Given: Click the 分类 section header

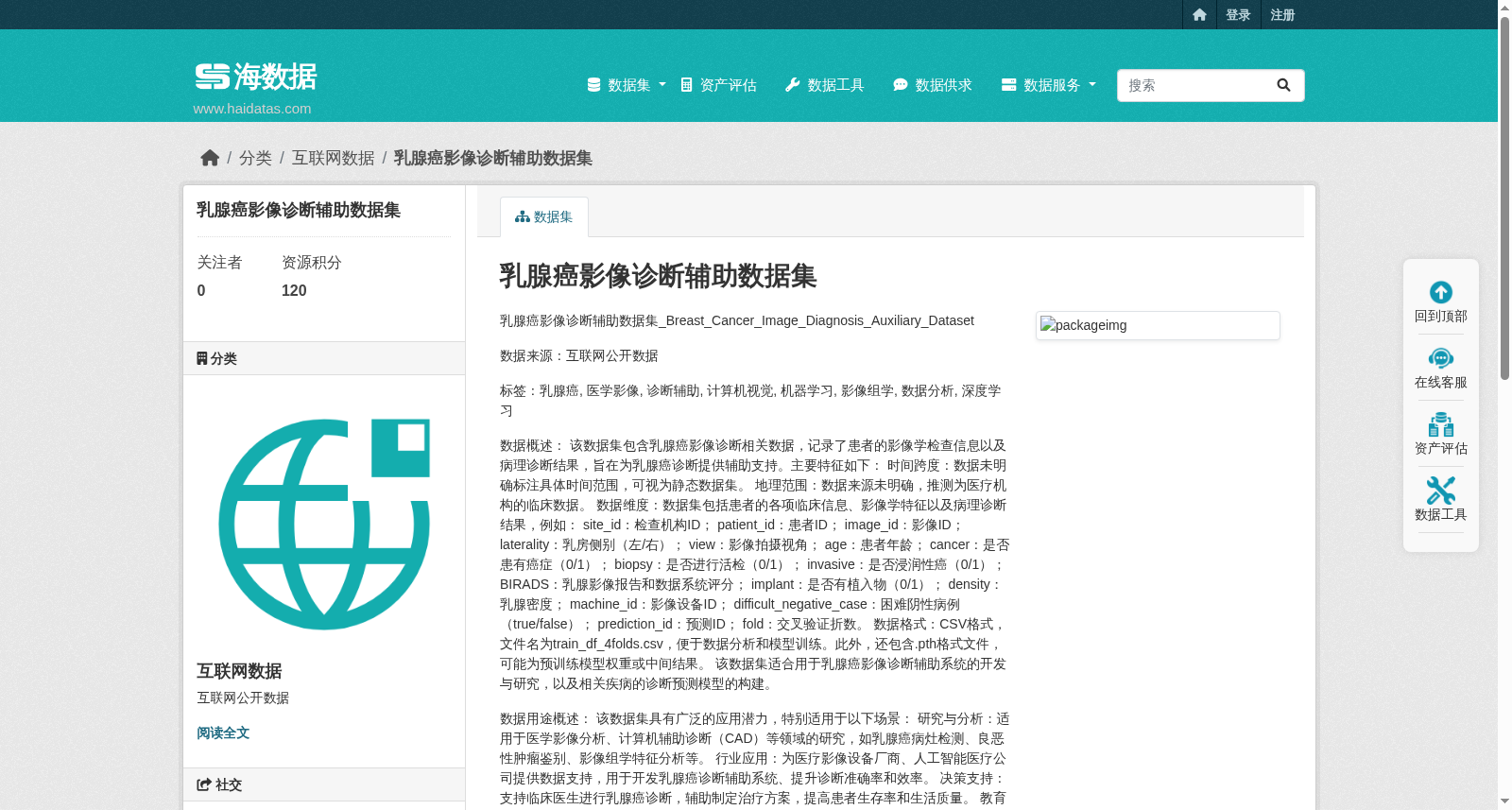Looking at the screenshot, I should tap(324, 358).
